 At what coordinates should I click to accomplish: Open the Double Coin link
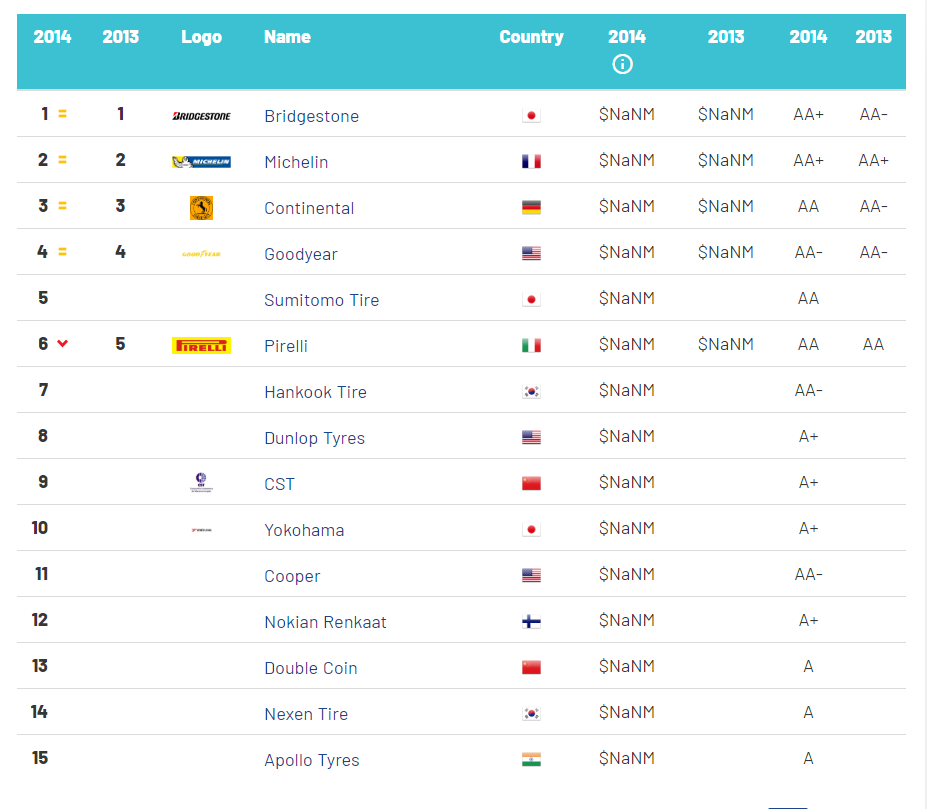tap(311, 668)
